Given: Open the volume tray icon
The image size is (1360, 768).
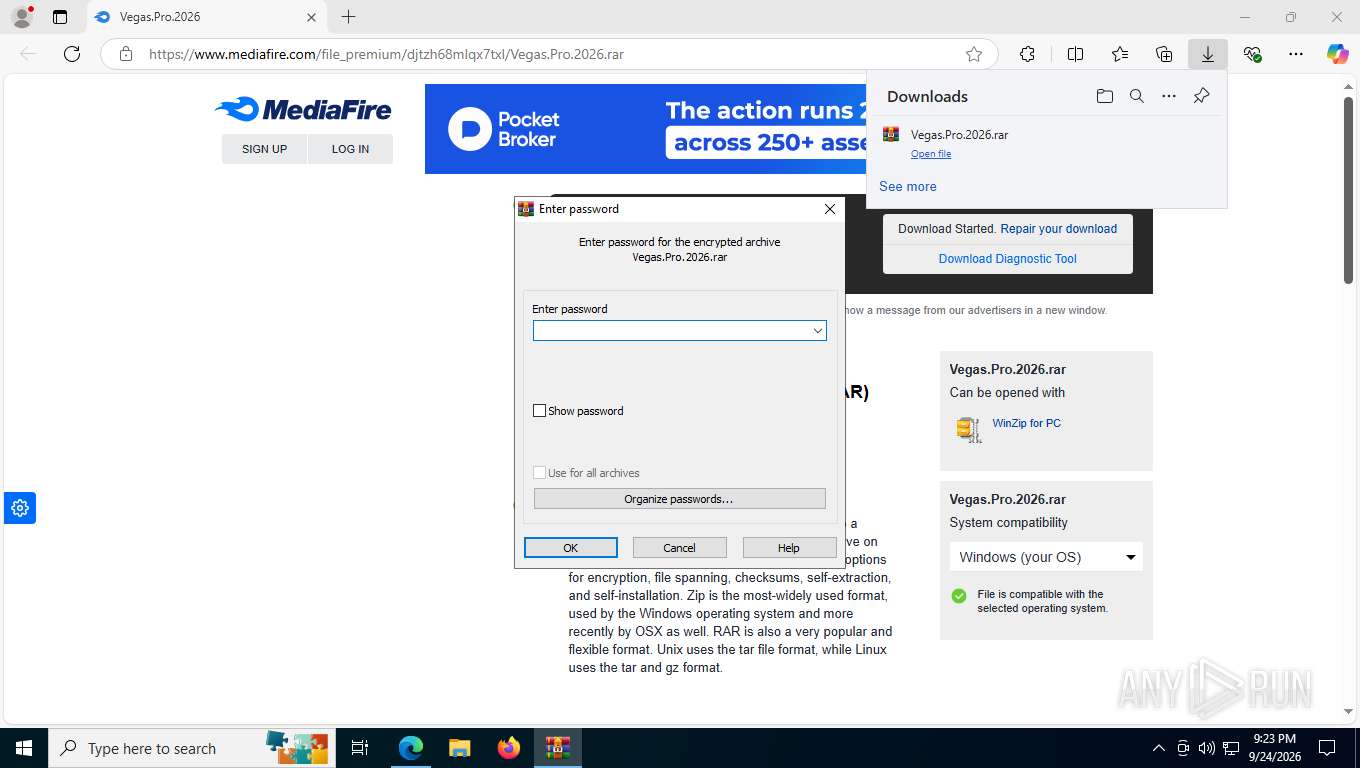Looking at the screenshot, I should (1206, 748).
